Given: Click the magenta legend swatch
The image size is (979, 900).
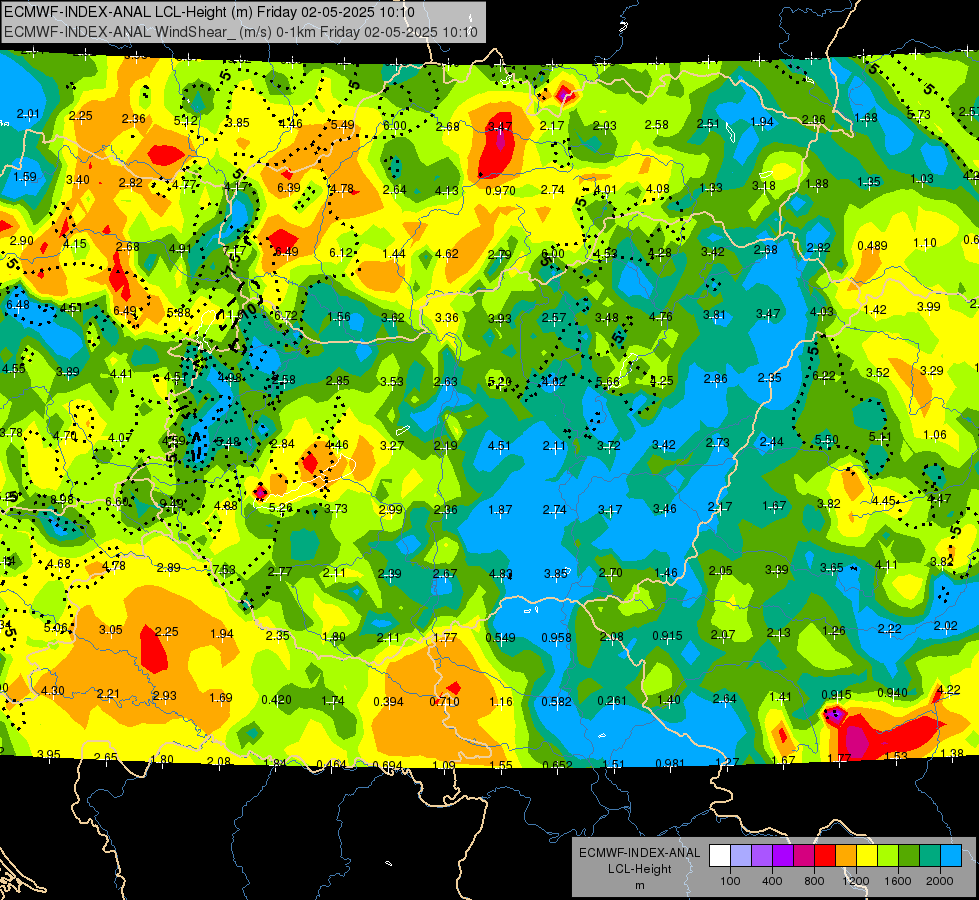Looking at the screenshot, I should point(804,856).
